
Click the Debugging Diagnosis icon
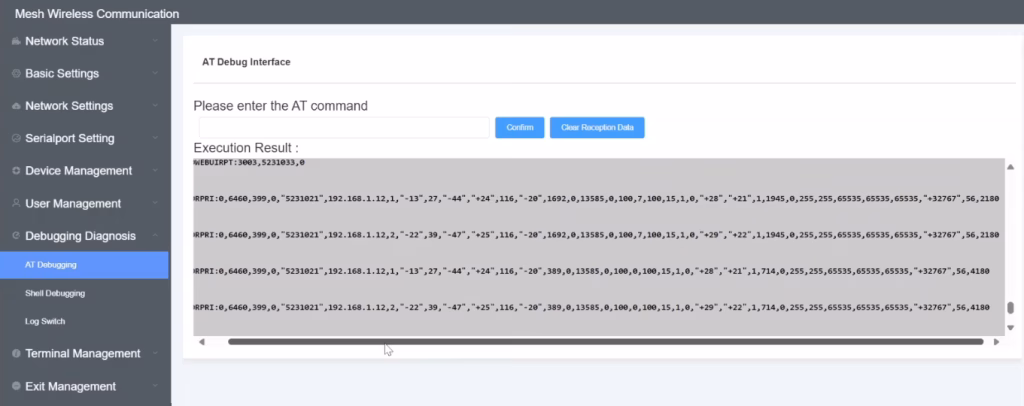(x=16, y=236)
